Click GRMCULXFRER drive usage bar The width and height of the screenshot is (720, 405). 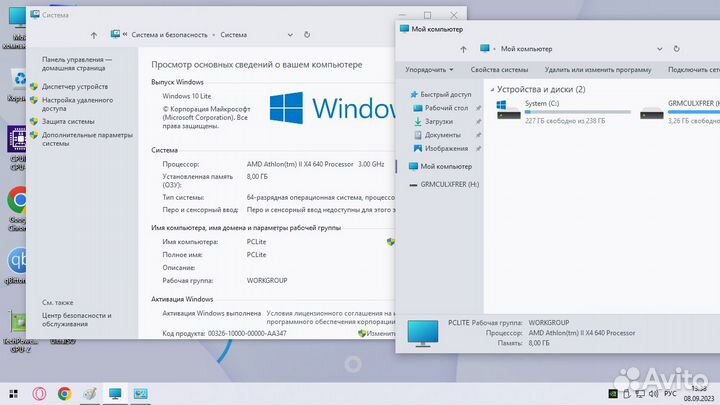[694, 112]
